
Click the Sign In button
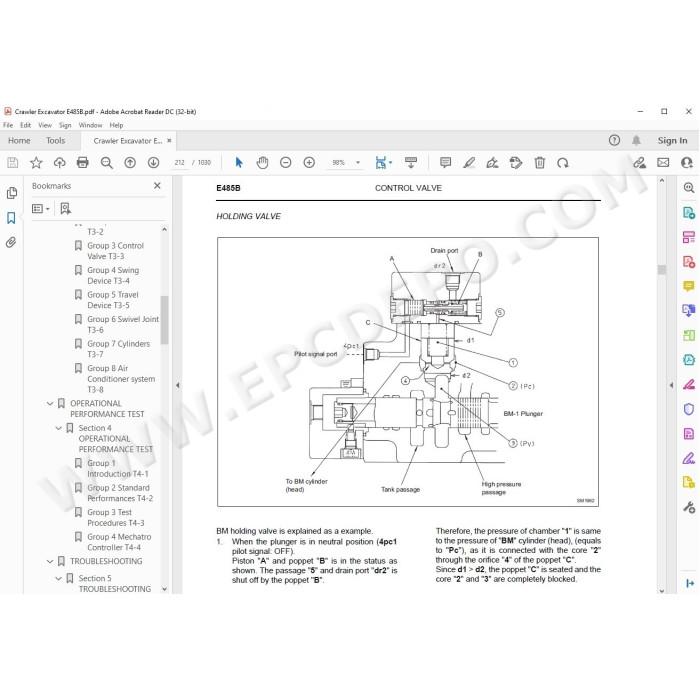[672, 141]
